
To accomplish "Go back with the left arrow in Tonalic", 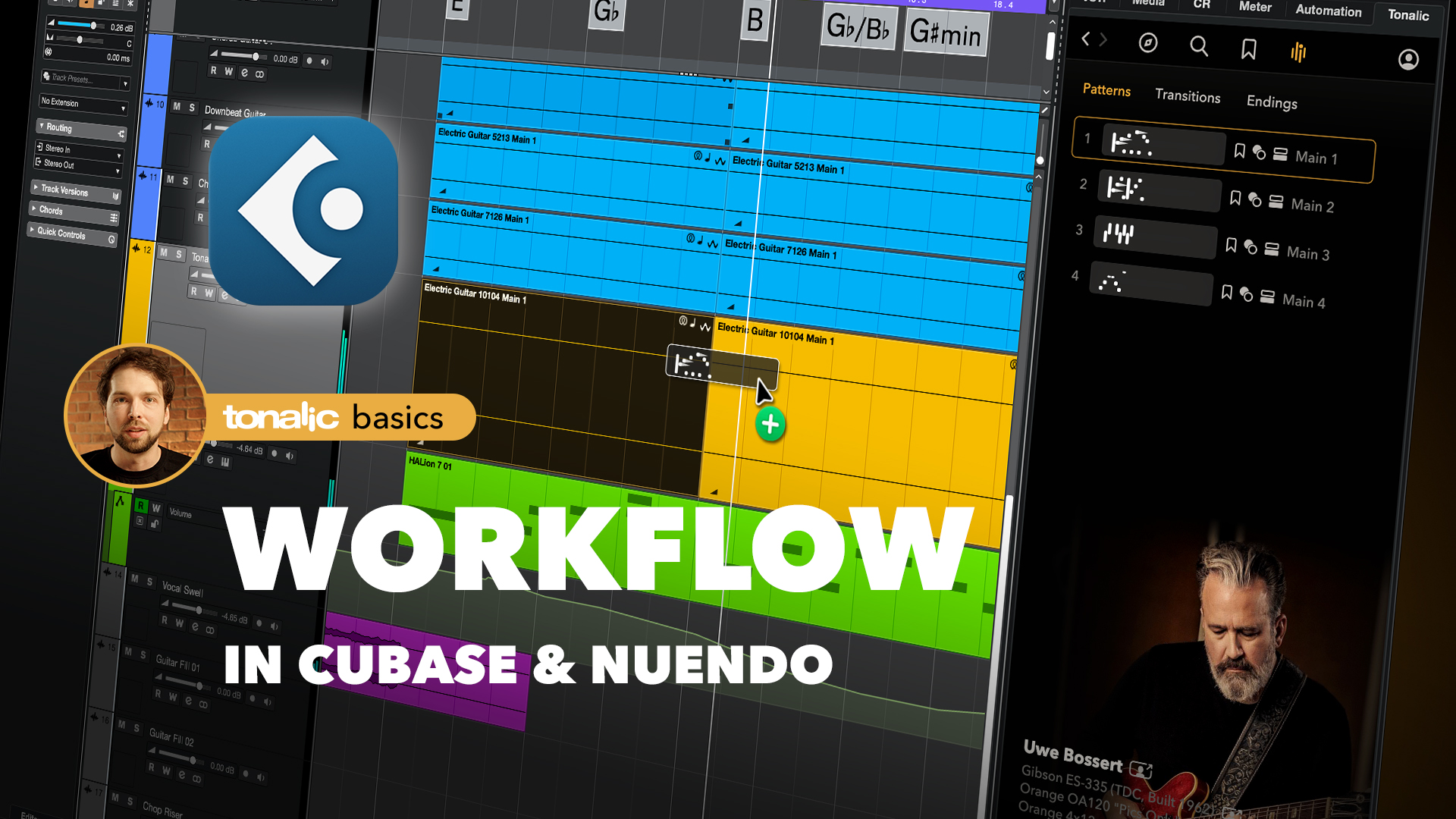I will (1086, 39).
